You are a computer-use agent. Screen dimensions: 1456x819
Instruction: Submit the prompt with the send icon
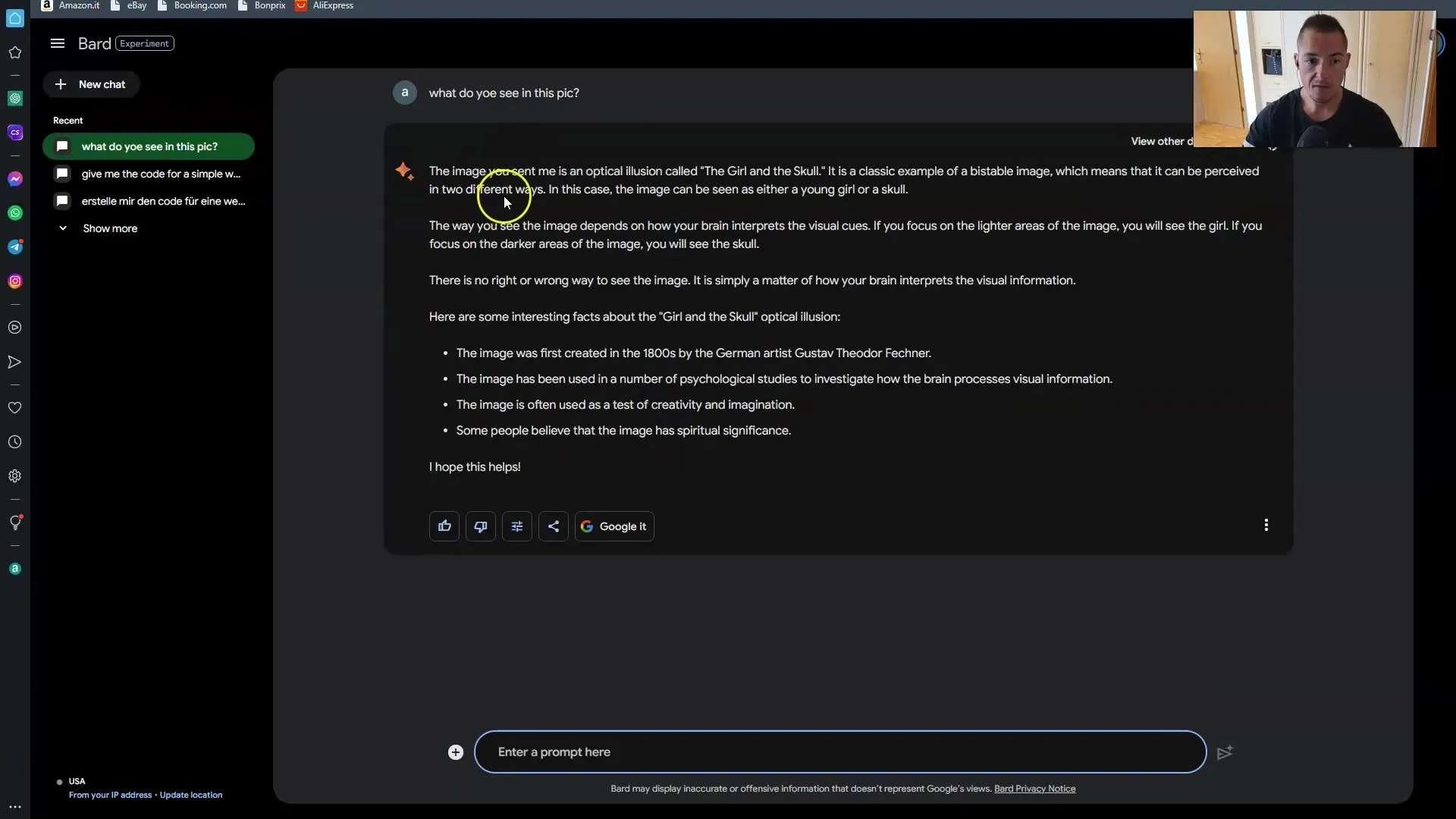click(x=1225, y=752)
